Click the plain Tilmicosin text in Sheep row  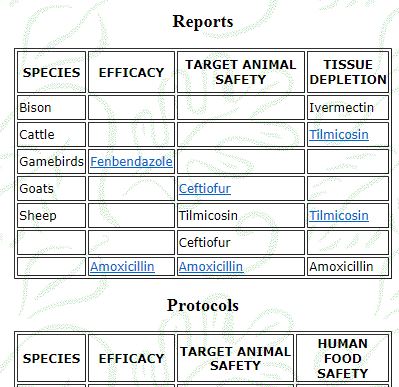(x=208, y=216)
